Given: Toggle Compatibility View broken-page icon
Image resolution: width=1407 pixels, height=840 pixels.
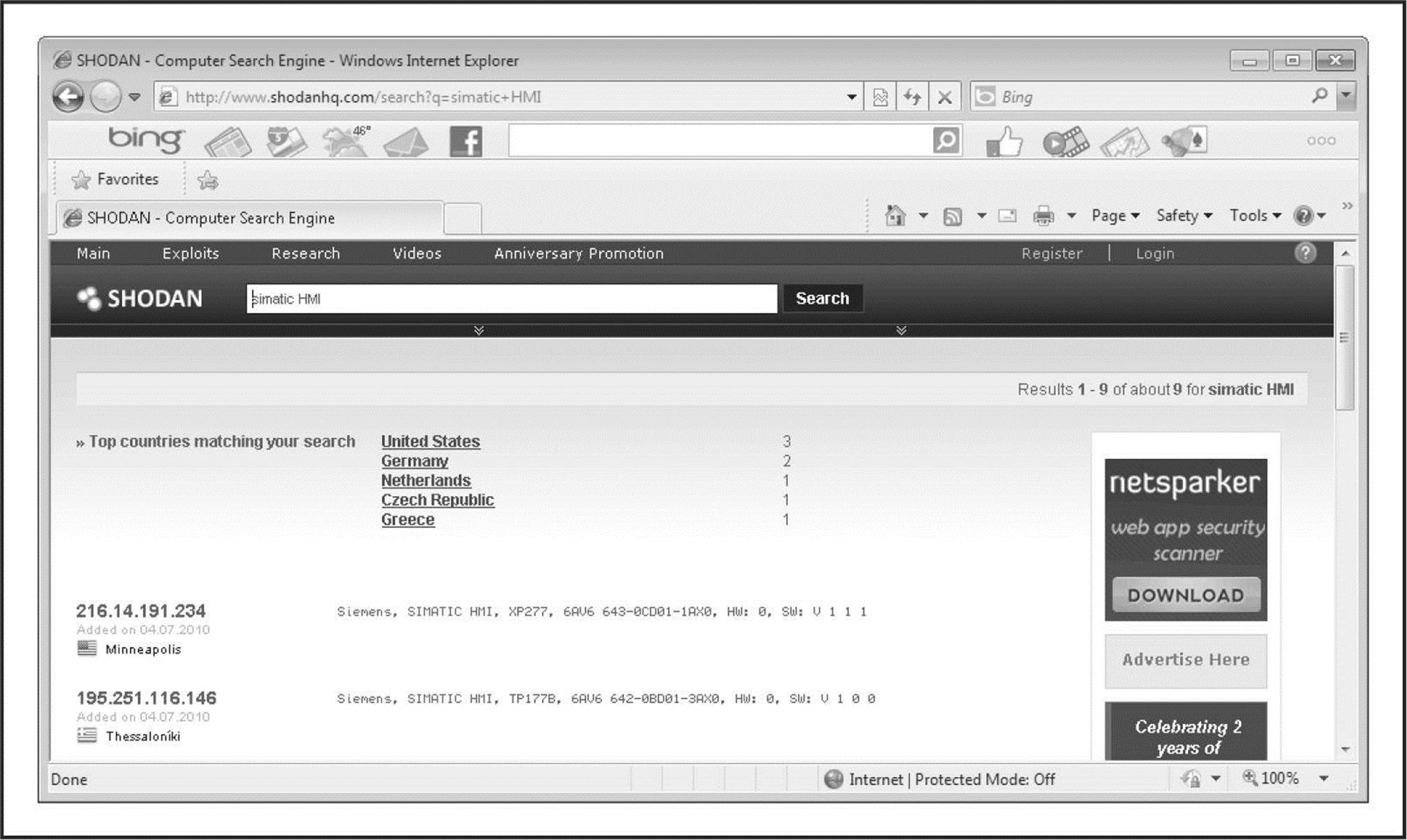Looking at the screenshot, I should tap(880, 97).
